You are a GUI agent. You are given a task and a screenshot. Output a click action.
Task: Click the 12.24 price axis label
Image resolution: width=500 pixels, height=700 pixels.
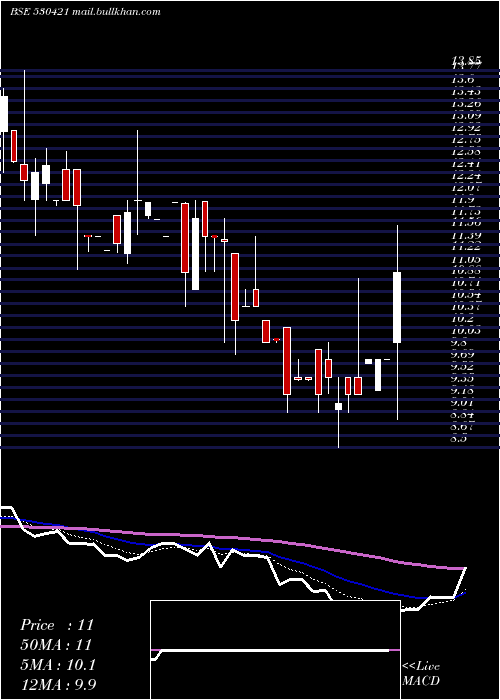(467, 176)
